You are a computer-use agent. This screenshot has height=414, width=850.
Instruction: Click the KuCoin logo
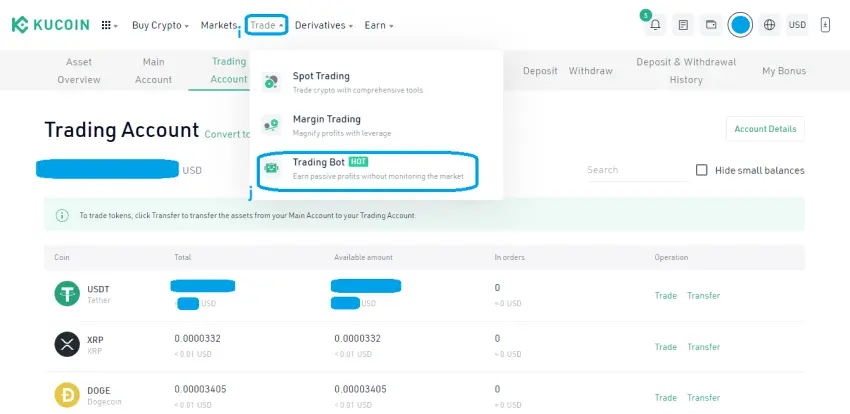coord(50,25)
